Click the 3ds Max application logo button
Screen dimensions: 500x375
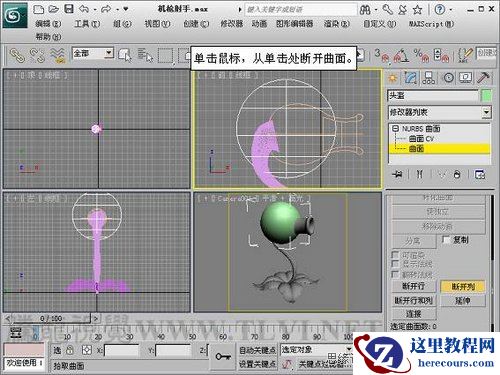point(15,15)
